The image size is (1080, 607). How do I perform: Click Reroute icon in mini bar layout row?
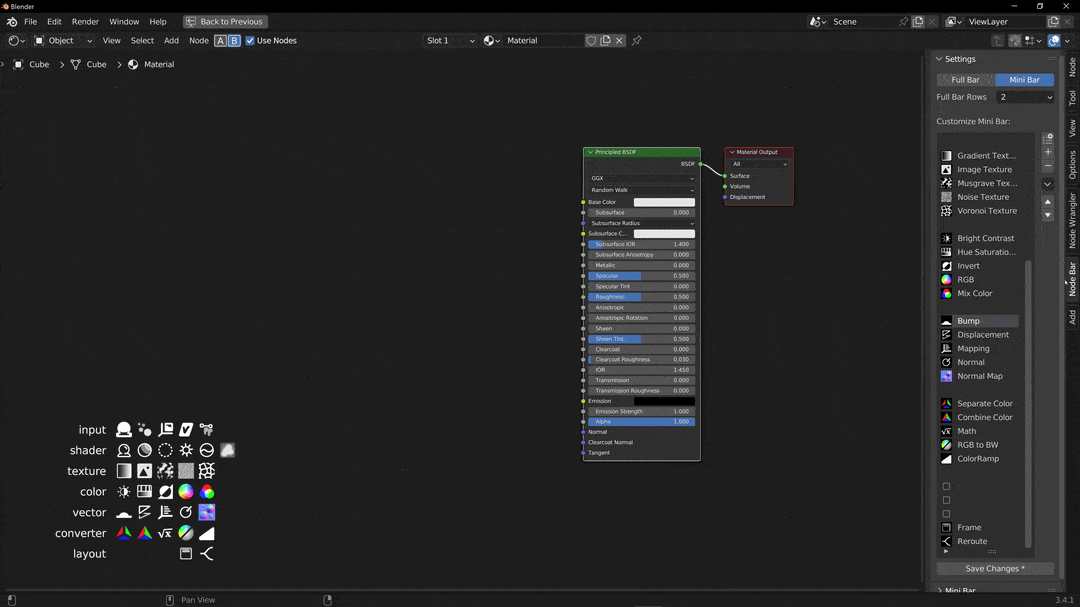[207, 553]
